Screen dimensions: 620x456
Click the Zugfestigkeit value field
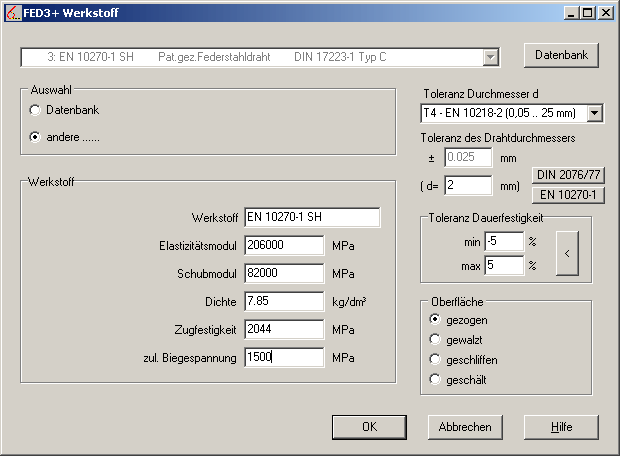(x=284, y=330)
